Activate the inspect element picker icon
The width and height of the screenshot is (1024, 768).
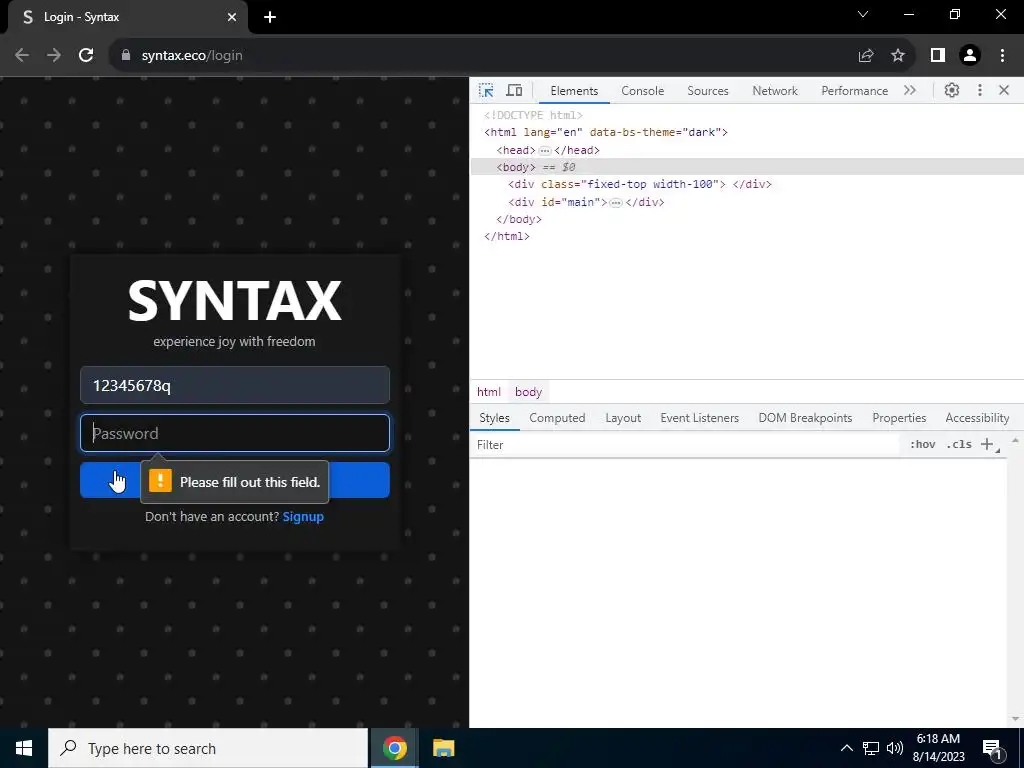[486, 91]
